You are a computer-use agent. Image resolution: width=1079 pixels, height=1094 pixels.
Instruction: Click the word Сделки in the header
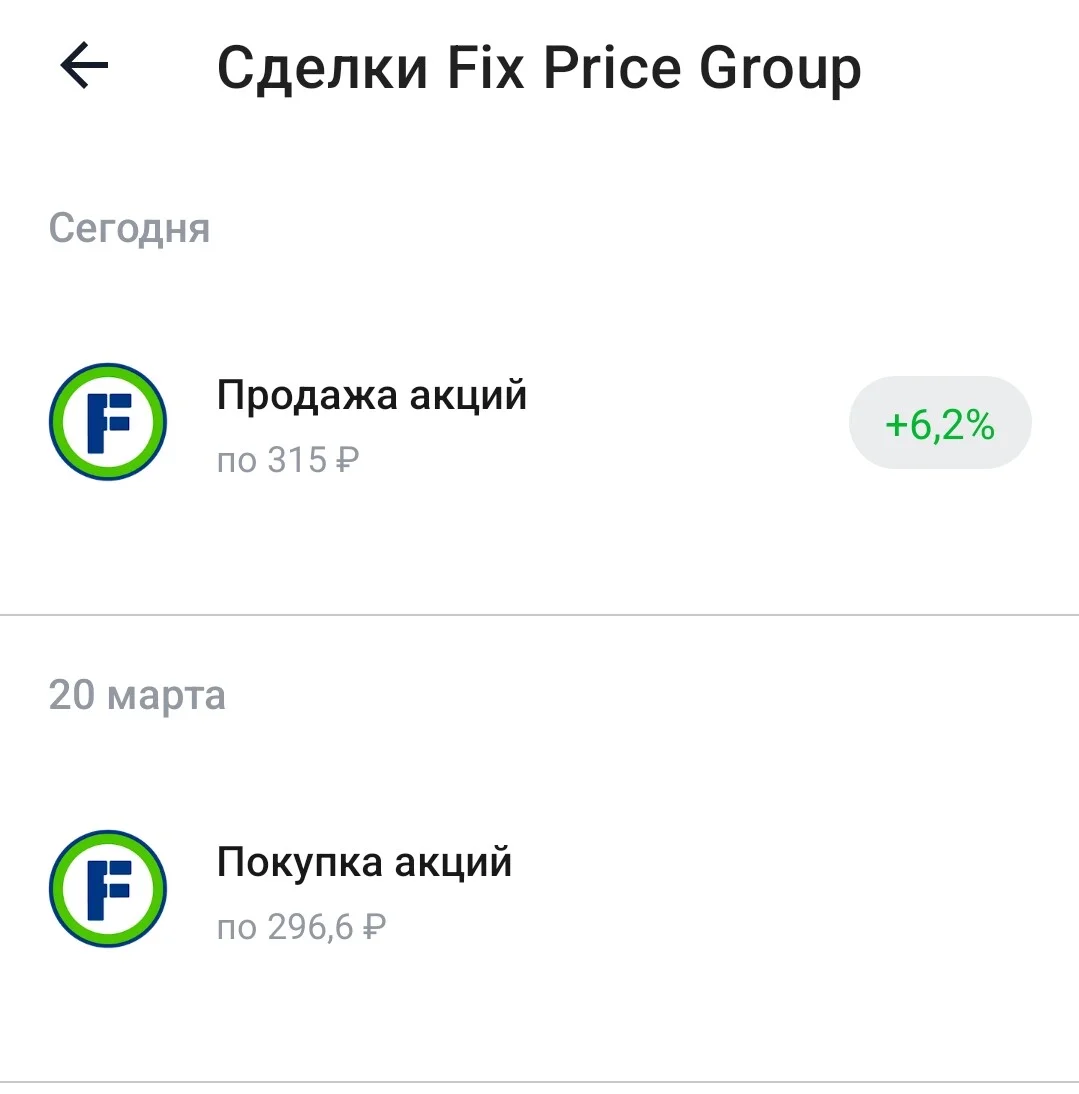322,68
